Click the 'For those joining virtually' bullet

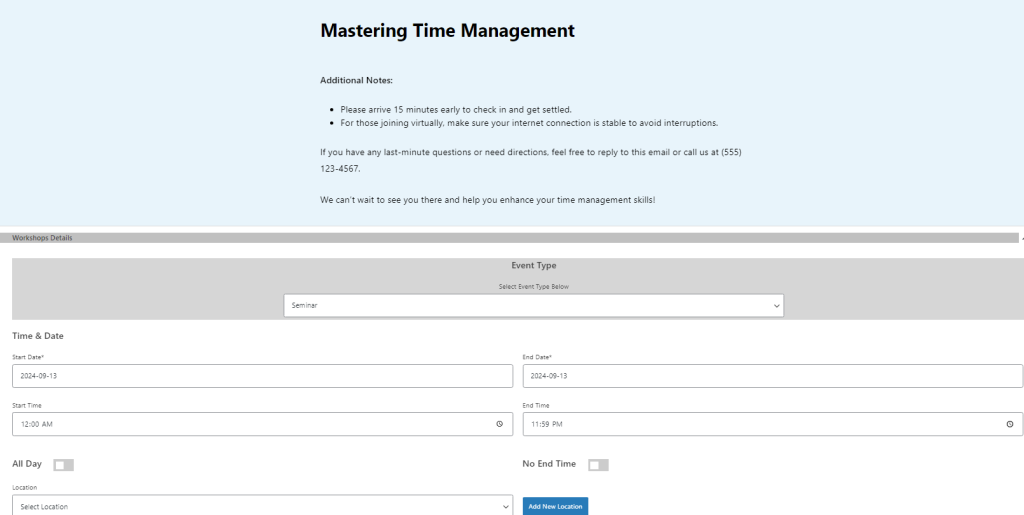pos(529,123)
